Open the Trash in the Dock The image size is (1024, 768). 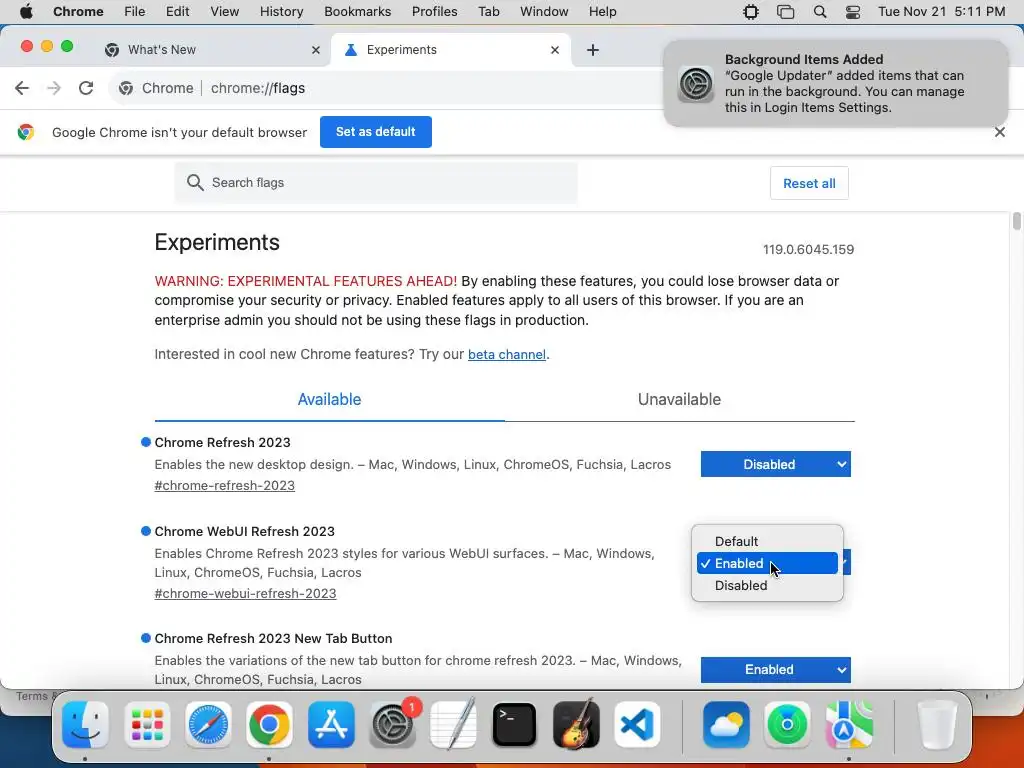[937, 724]
